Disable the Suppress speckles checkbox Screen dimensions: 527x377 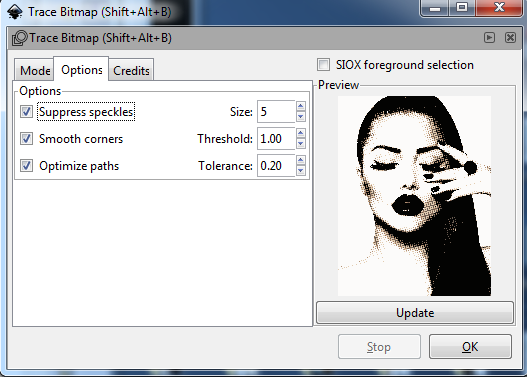(x=26, y=112)
